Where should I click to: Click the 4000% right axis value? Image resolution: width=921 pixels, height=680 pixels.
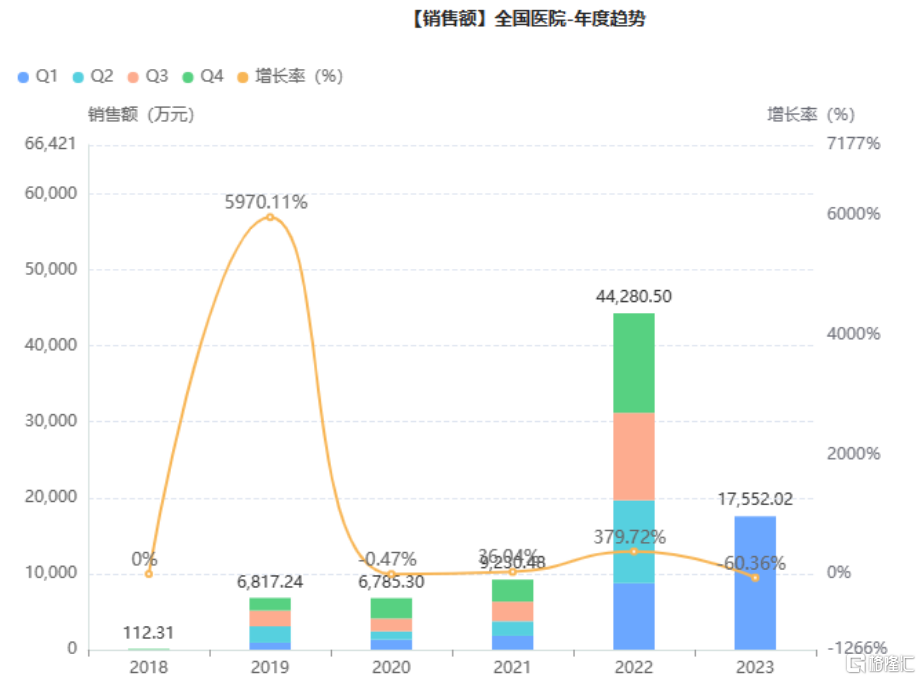(x=853, y=334)
